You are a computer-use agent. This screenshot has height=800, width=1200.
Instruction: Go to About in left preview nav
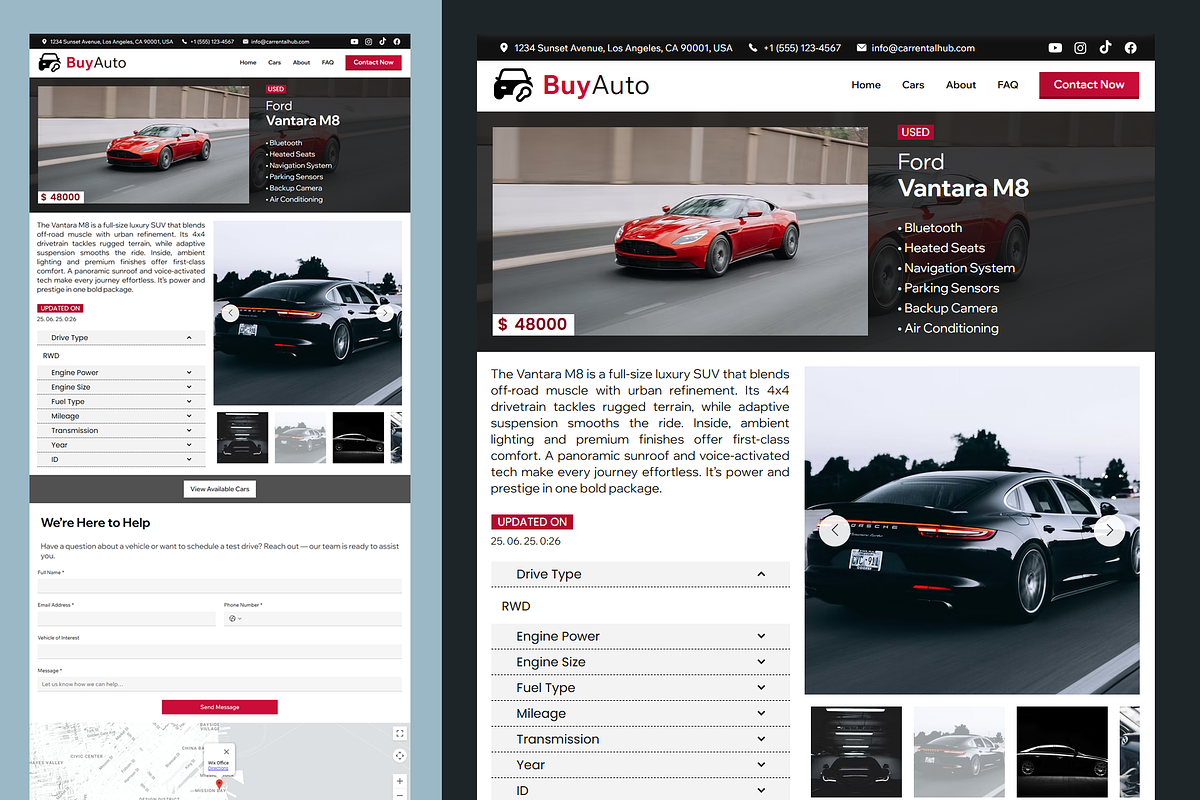(x=301, y=62)
